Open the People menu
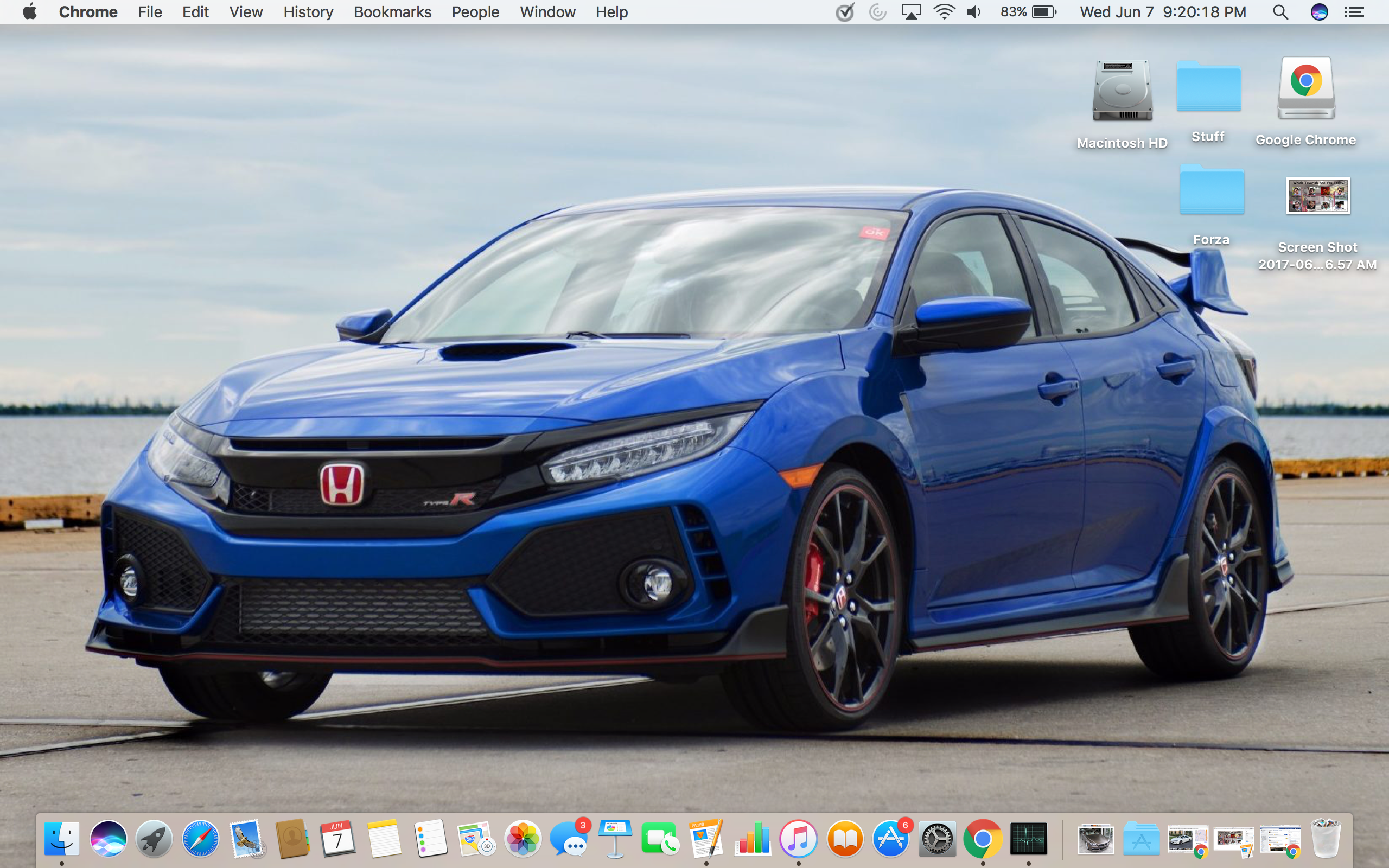The height and width of the screenshot is (868, 1389). coord(475,11)
